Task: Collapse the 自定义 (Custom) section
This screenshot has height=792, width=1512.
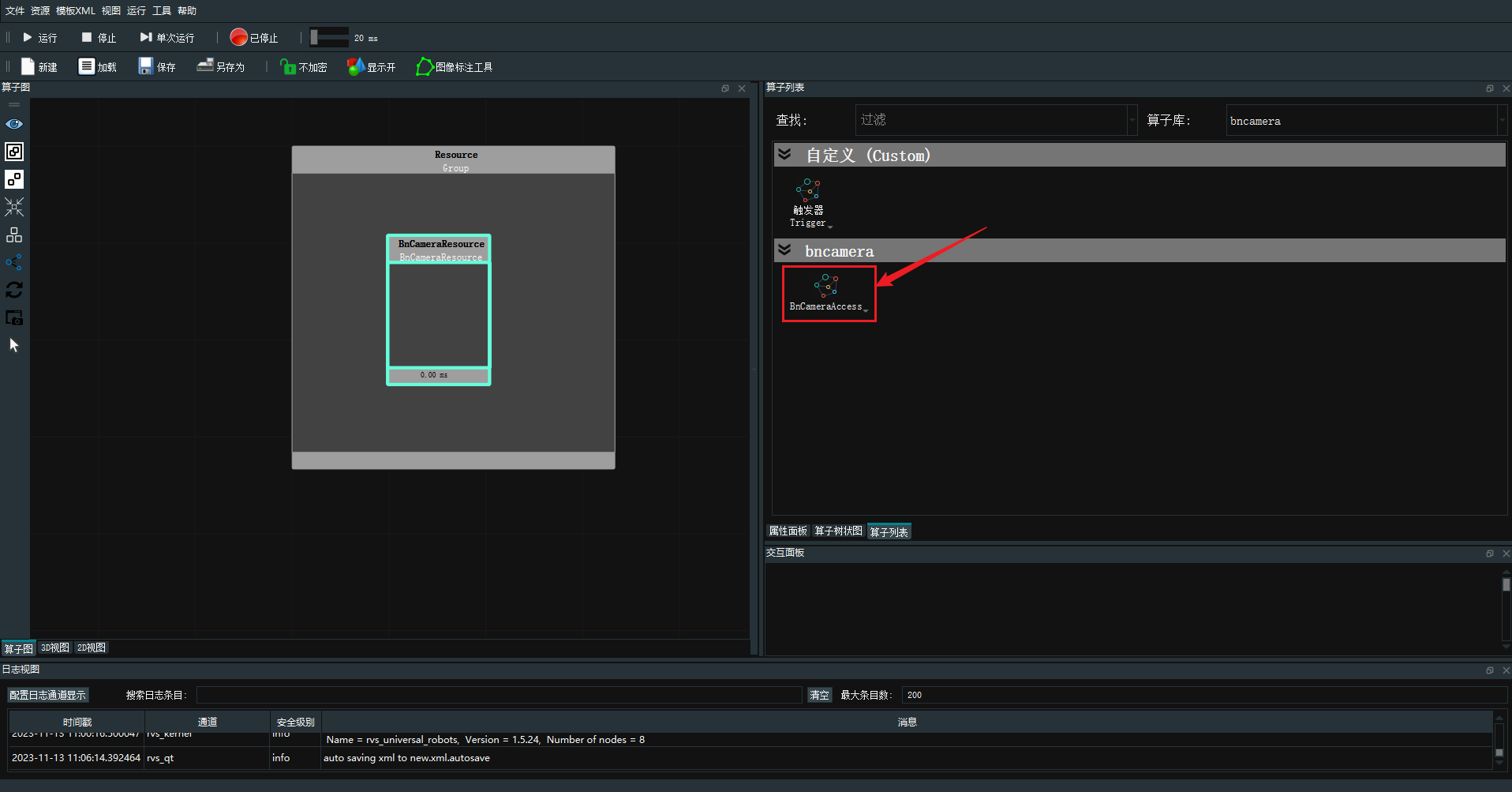Action: coord(784,155)
